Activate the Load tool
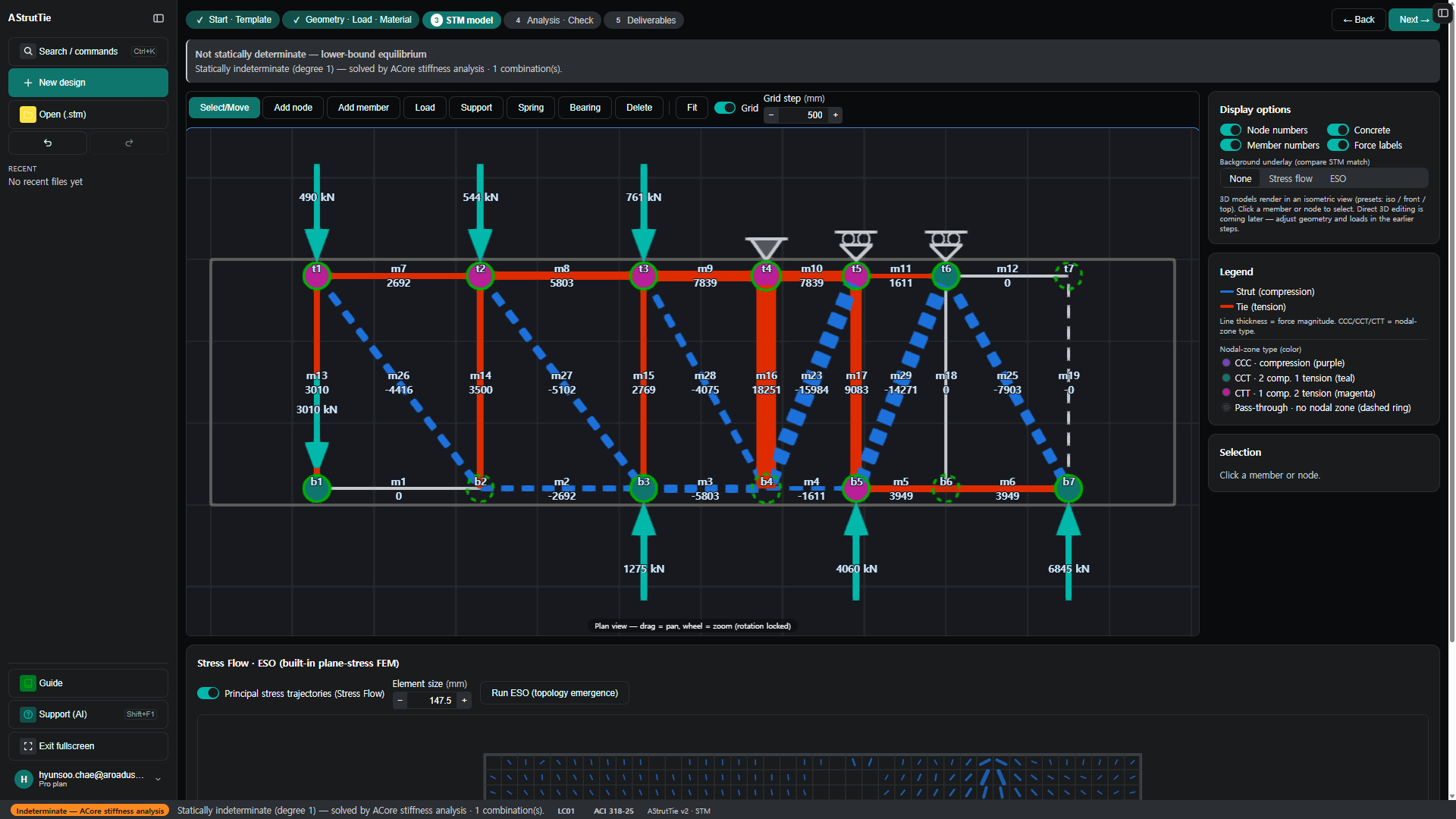 pyautogui.click(x=425, y=108)
